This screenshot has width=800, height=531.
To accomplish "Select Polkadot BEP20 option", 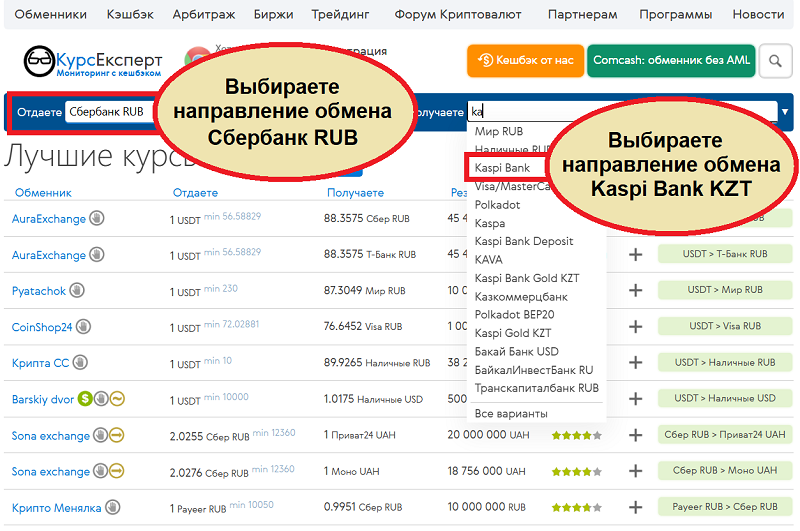I will point(514,315).
